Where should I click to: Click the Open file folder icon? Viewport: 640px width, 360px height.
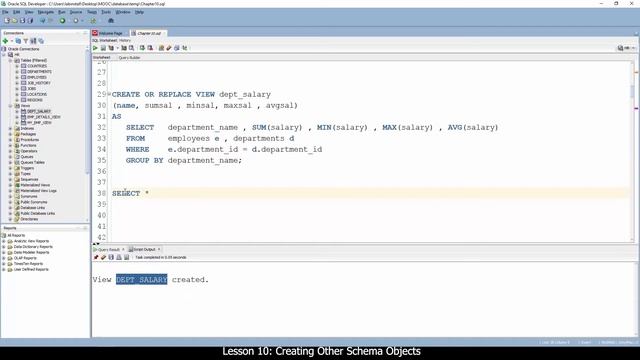15,20
